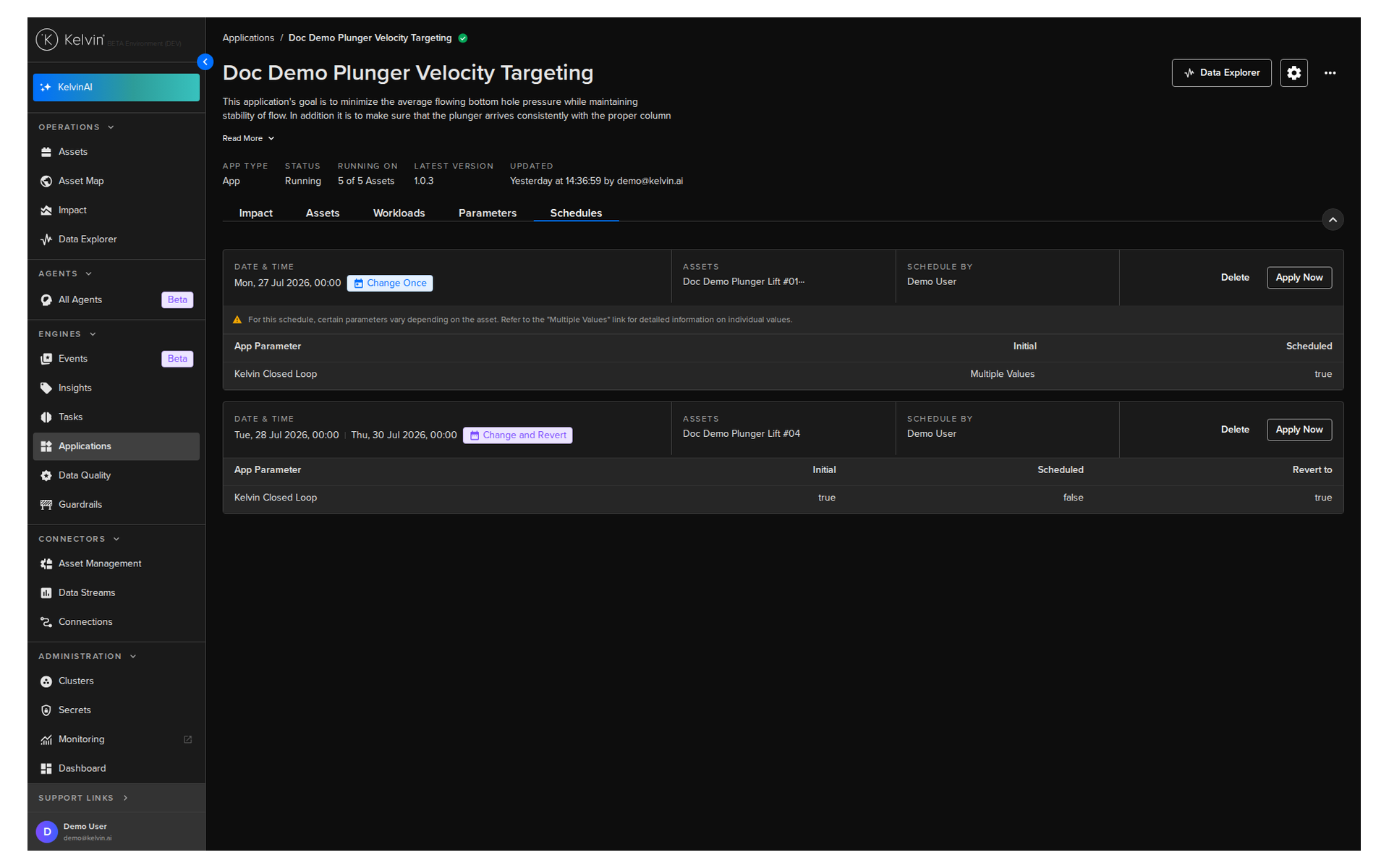Open the settings gear button

tap(1294, 73)
